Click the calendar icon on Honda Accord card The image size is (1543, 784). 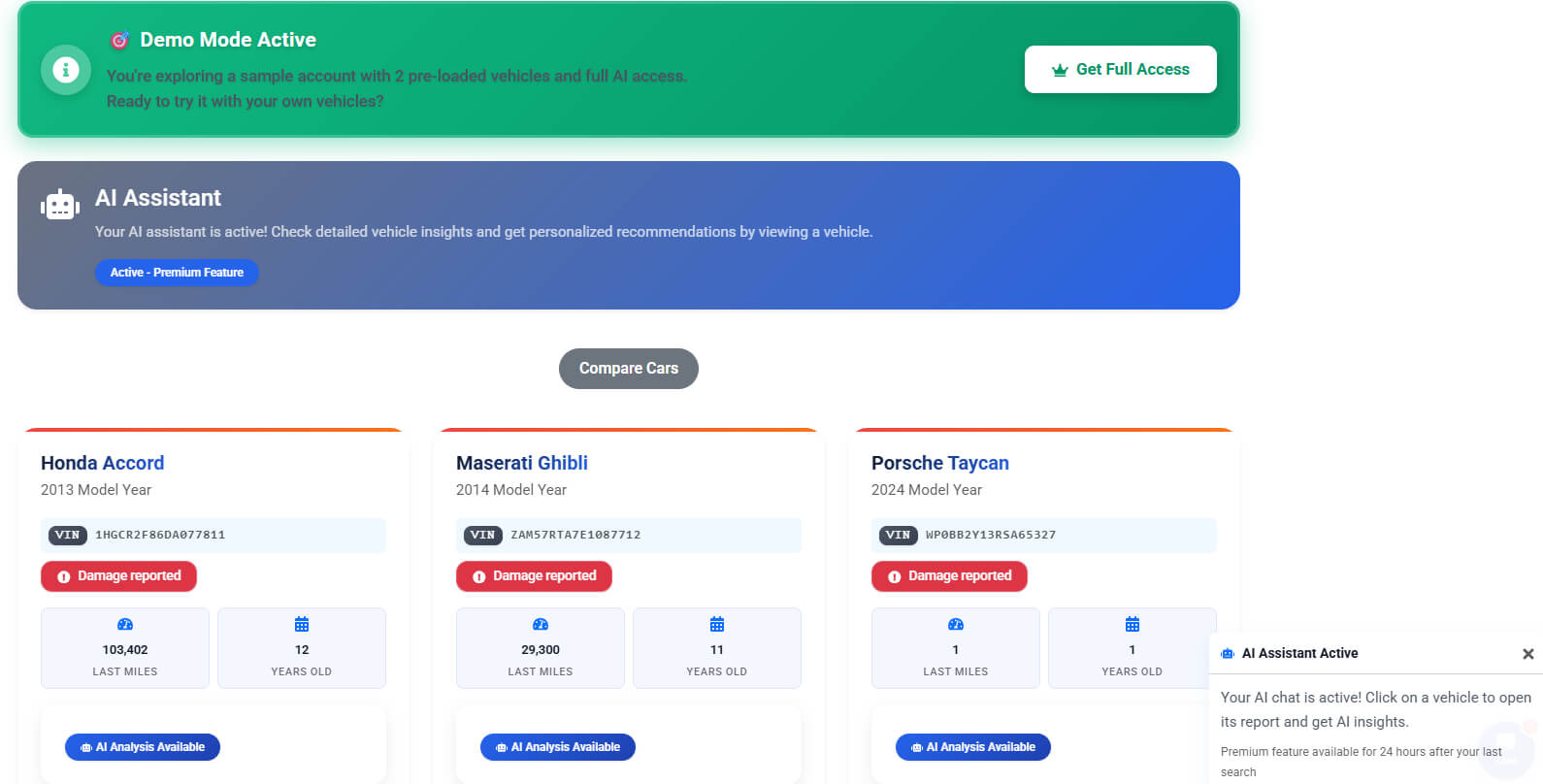point(302,624)
